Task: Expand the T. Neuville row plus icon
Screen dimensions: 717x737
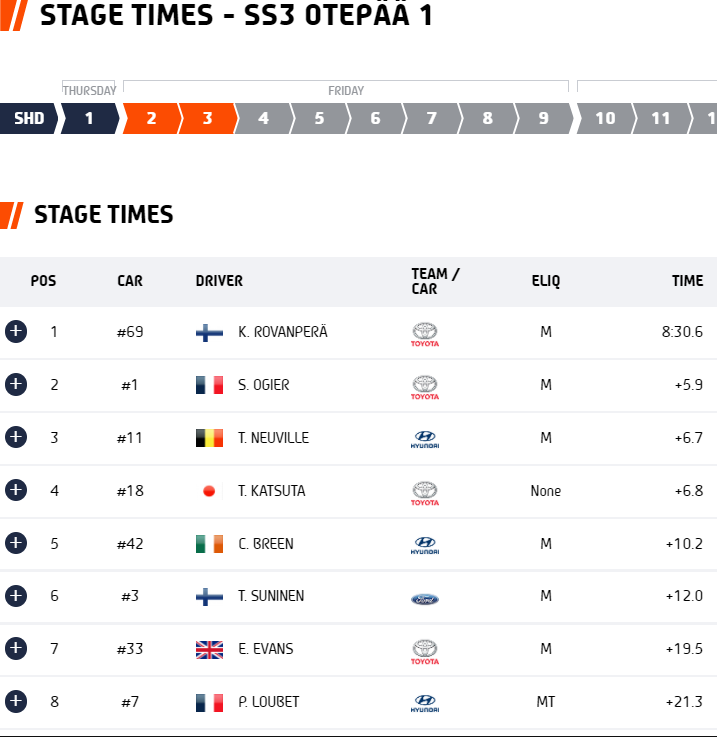Action: 15,437
